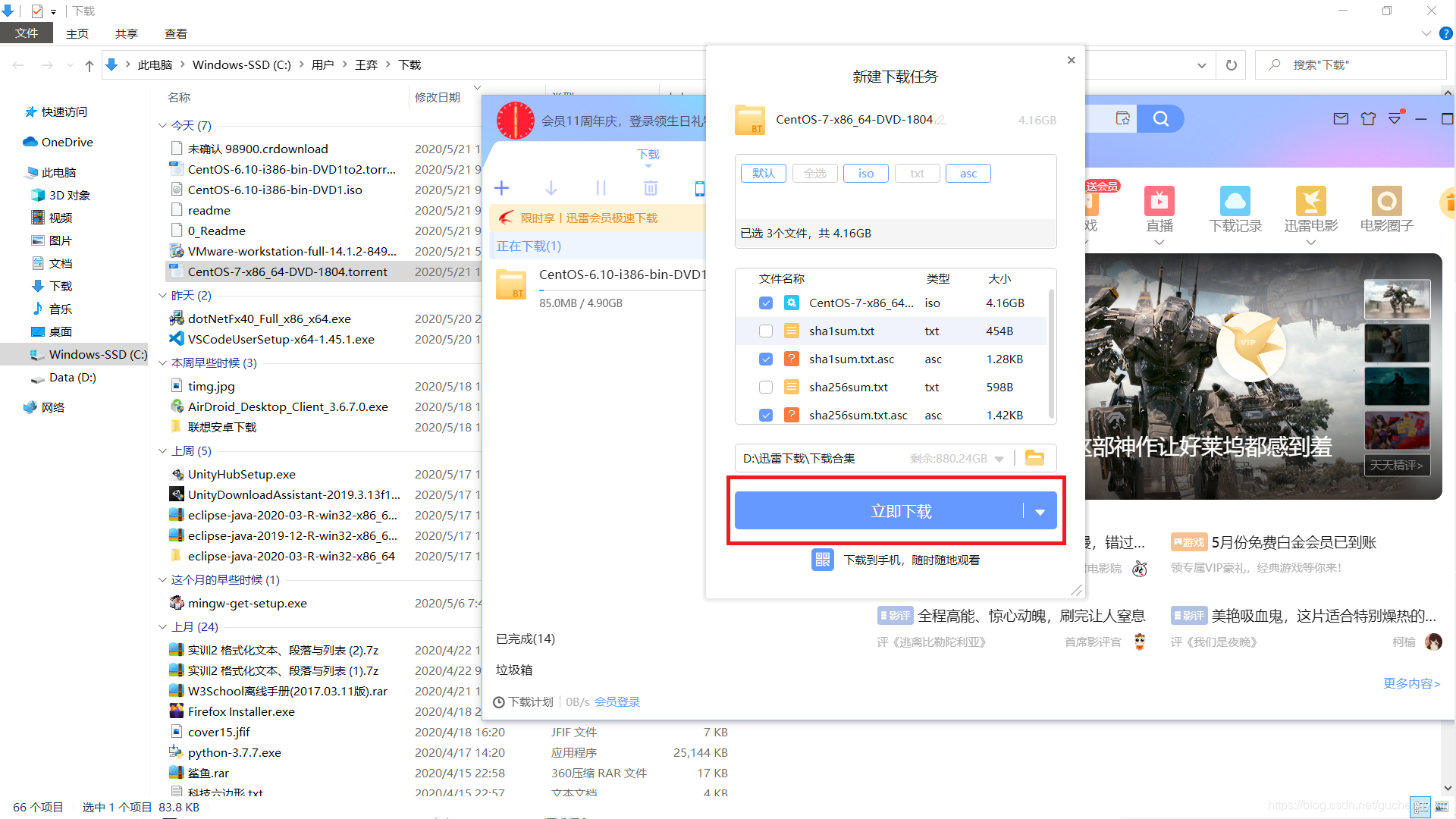Switch to the 共享 ribbon tab
Image resolution: width=1456 pixels, height=819 pixels.
tap(127, 33)
